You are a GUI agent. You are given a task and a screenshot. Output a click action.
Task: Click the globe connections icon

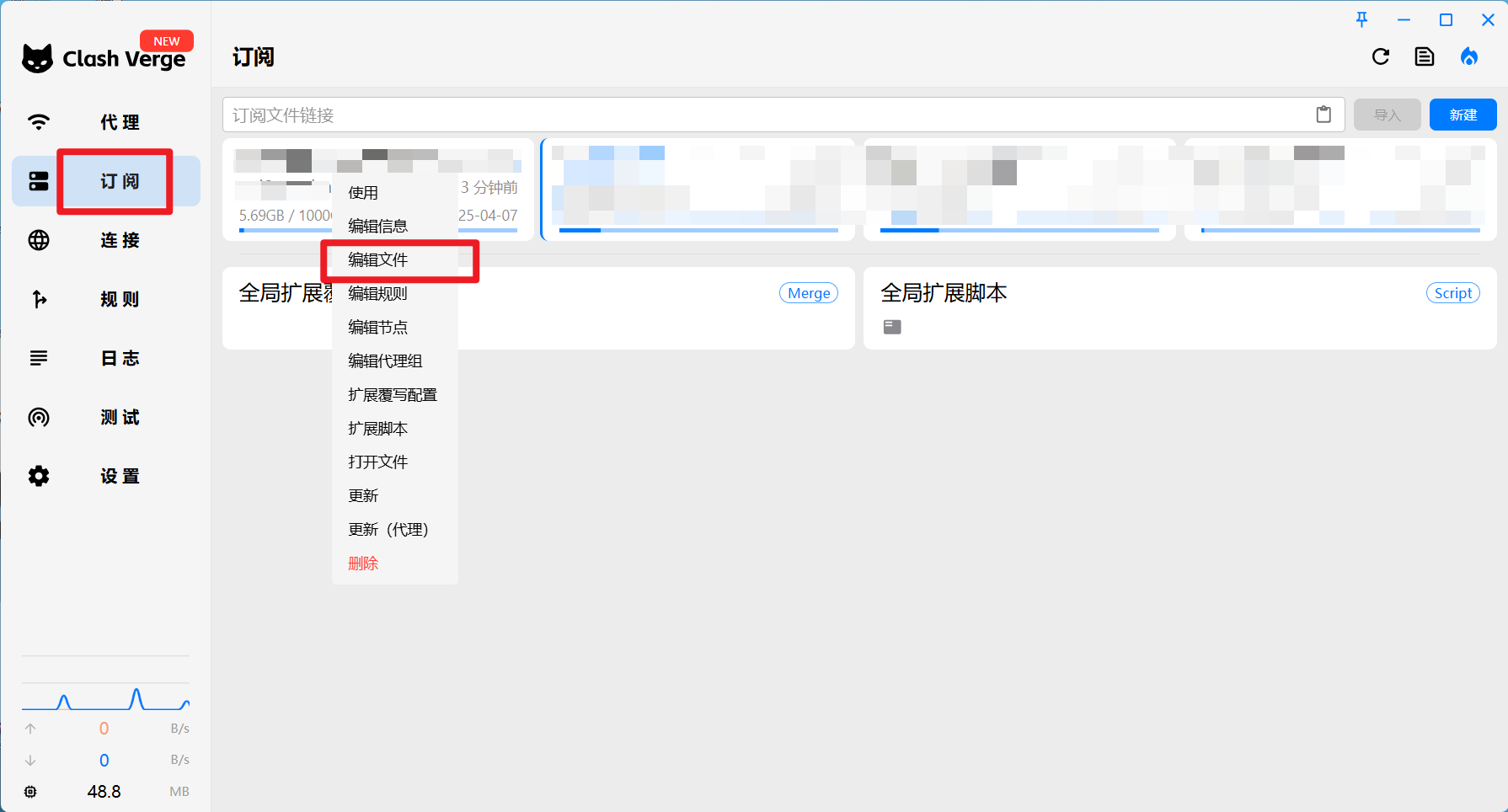[x=39, y=240]
